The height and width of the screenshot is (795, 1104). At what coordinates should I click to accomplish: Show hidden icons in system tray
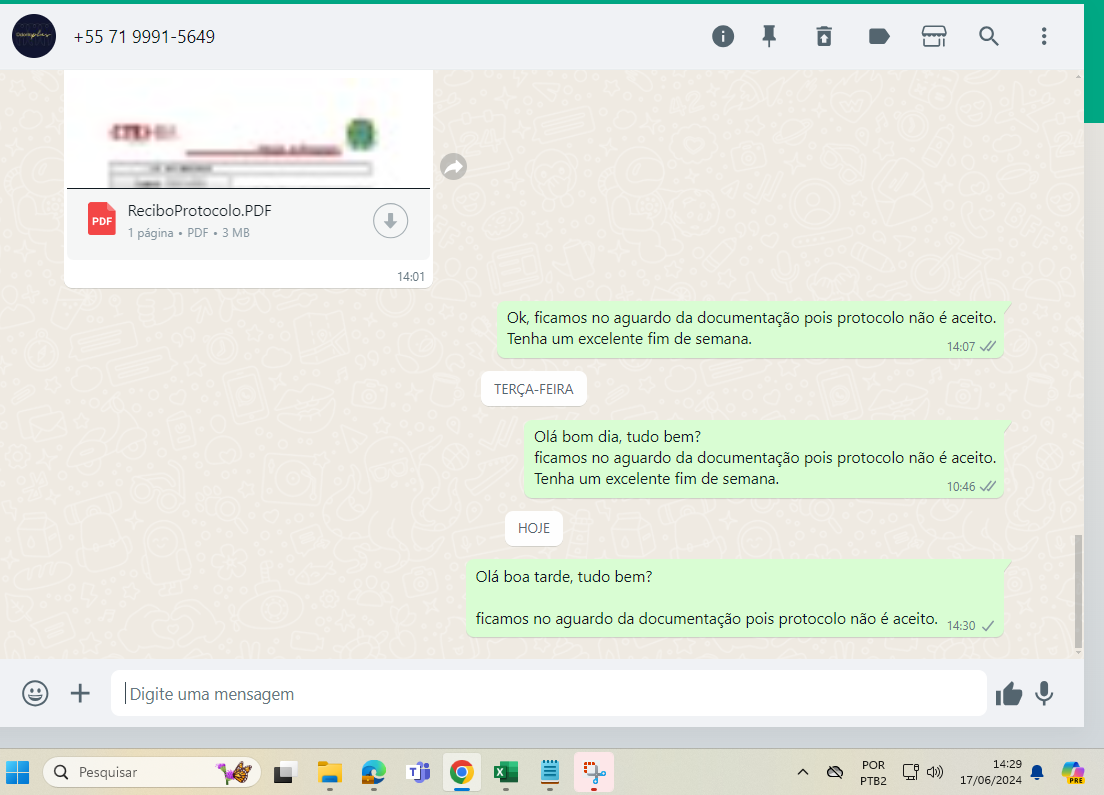[x=802, y=772]
